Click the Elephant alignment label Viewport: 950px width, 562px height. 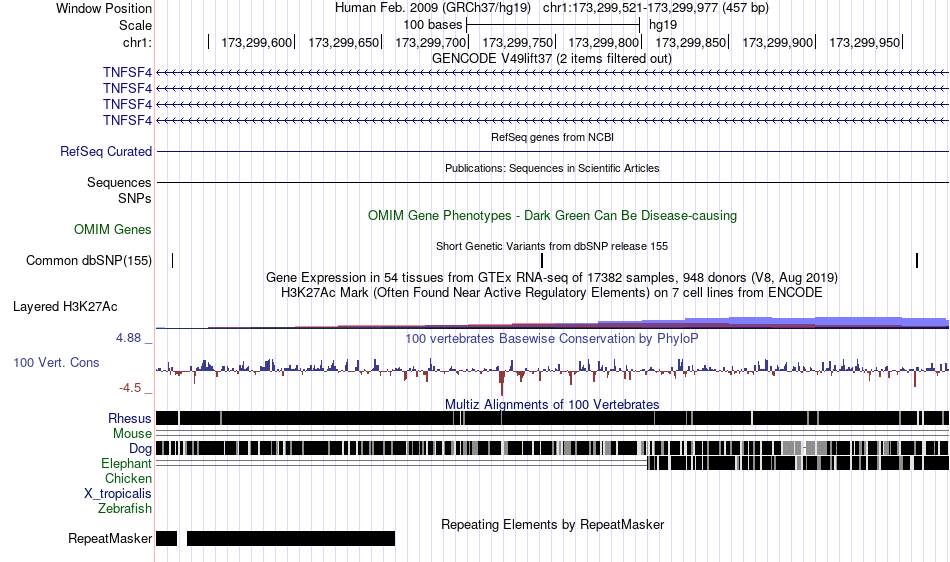126,463
